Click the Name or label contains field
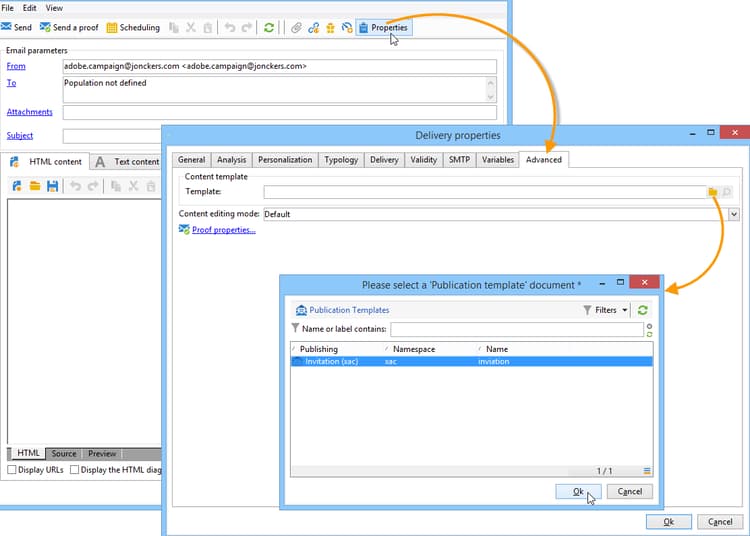750x536 pixels. pyautogui.click(x=517, y=329)
